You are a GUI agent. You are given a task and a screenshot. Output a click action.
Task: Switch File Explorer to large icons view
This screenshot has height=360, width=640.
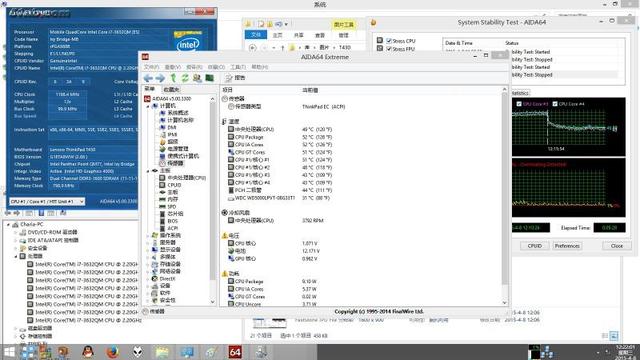point(613,336)
